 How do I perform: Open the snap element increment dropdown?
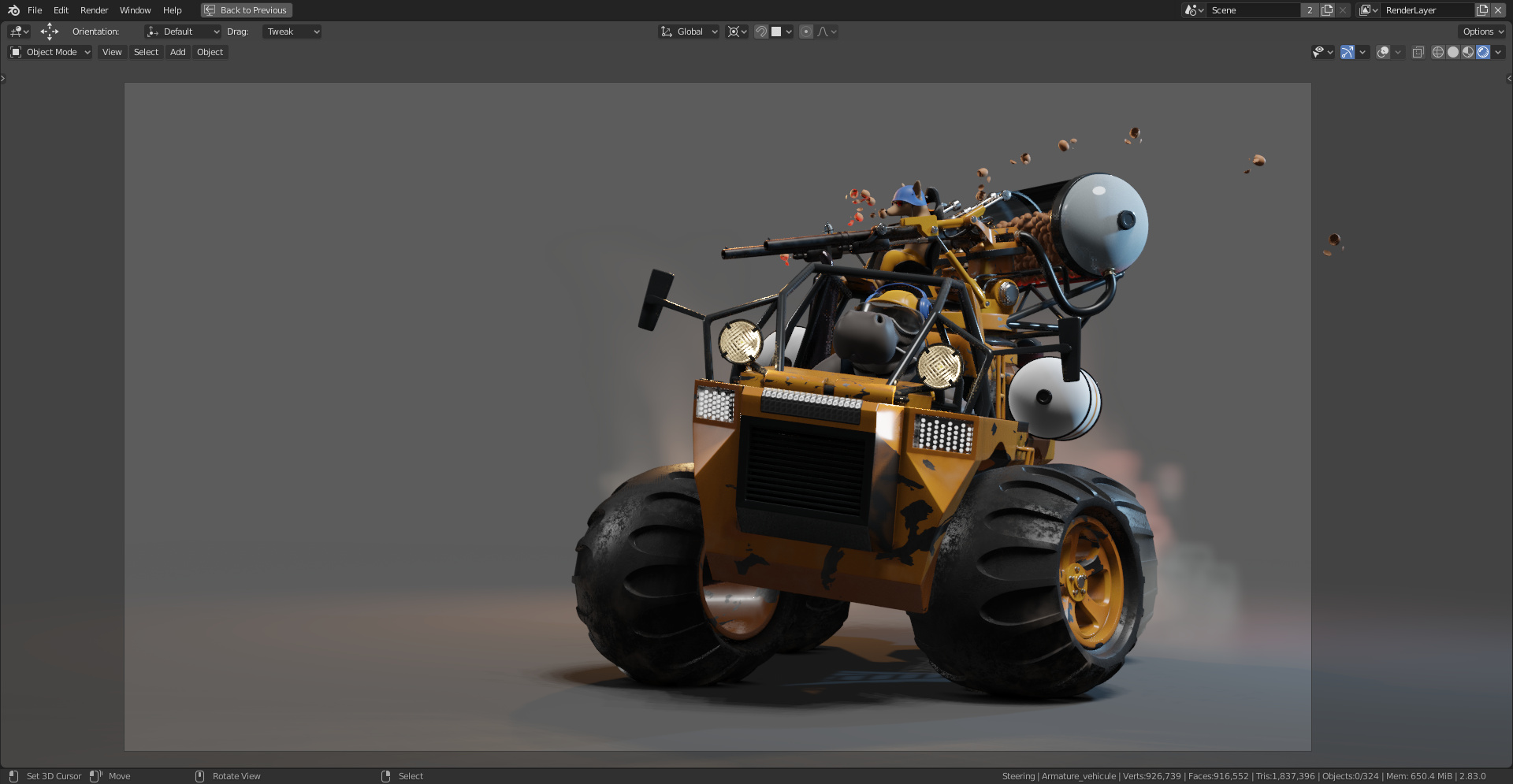coord(782,32)
